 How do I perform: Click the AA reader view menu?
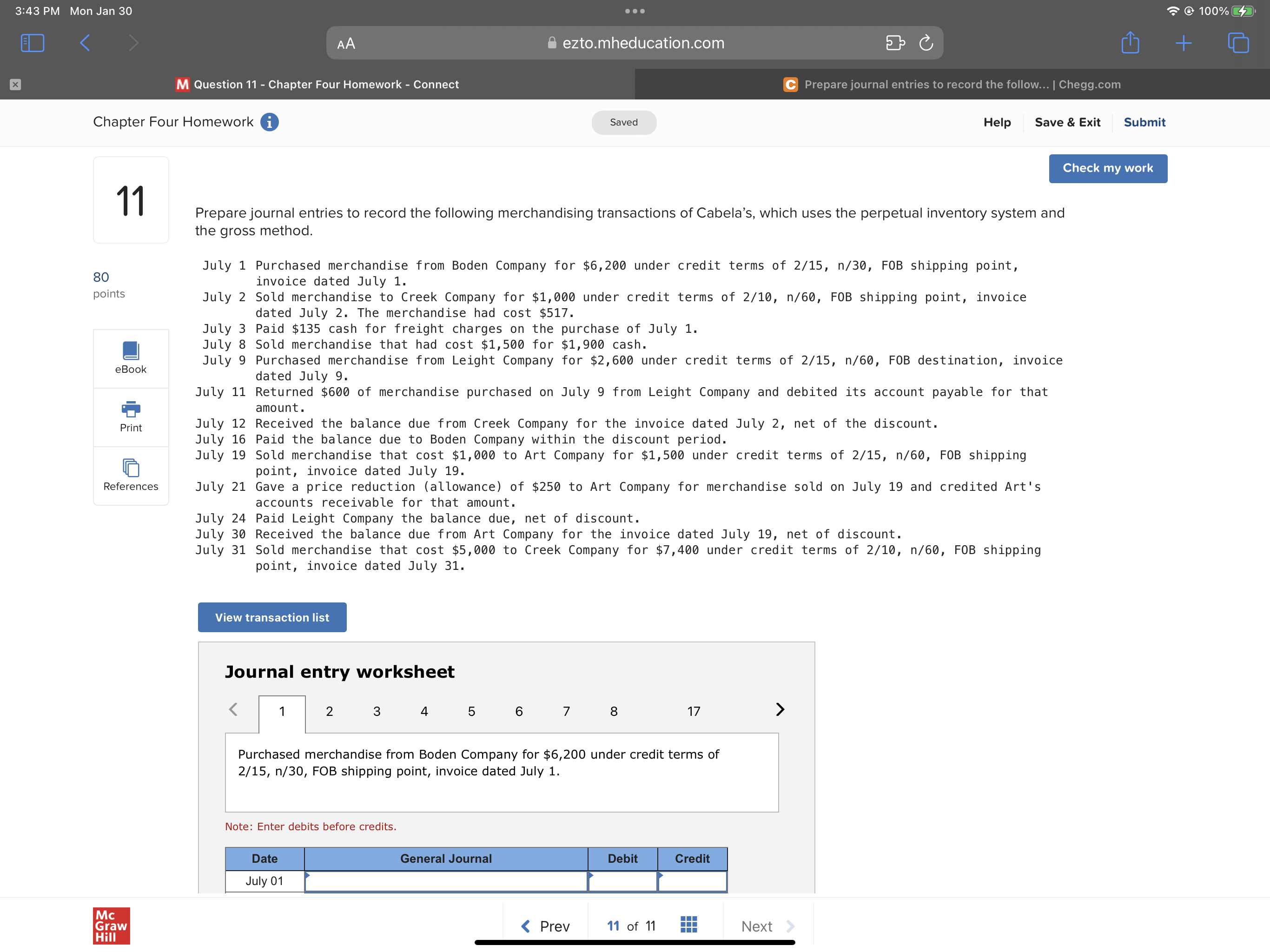pos(346,44)
